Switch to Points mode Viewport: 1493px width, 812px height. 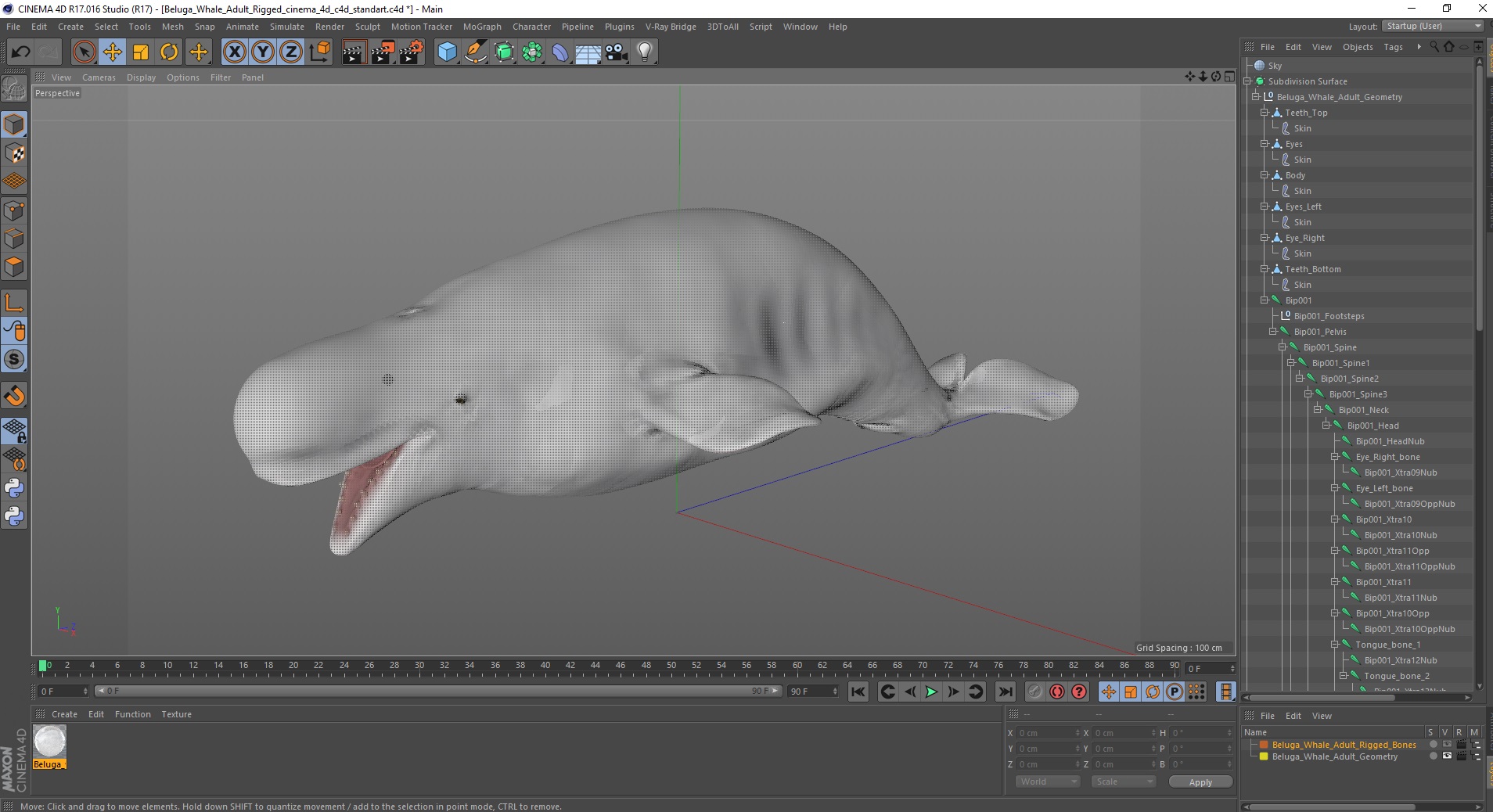(14, 210)
